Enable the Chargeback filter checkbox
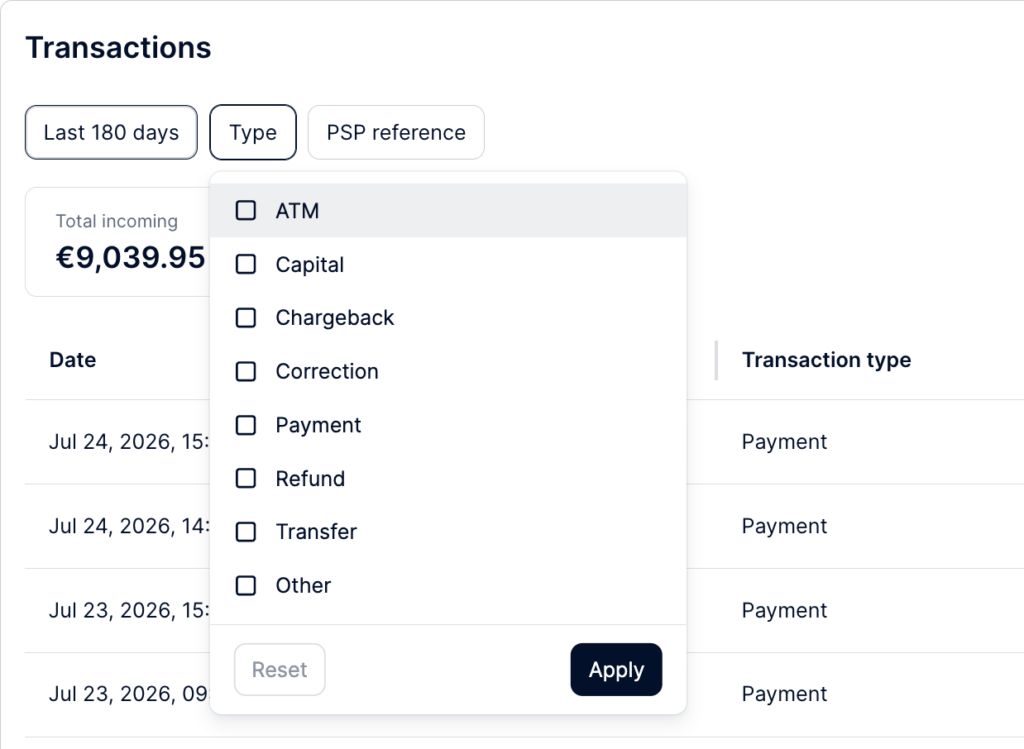The image size is (1024, 749). pos(246,317)
